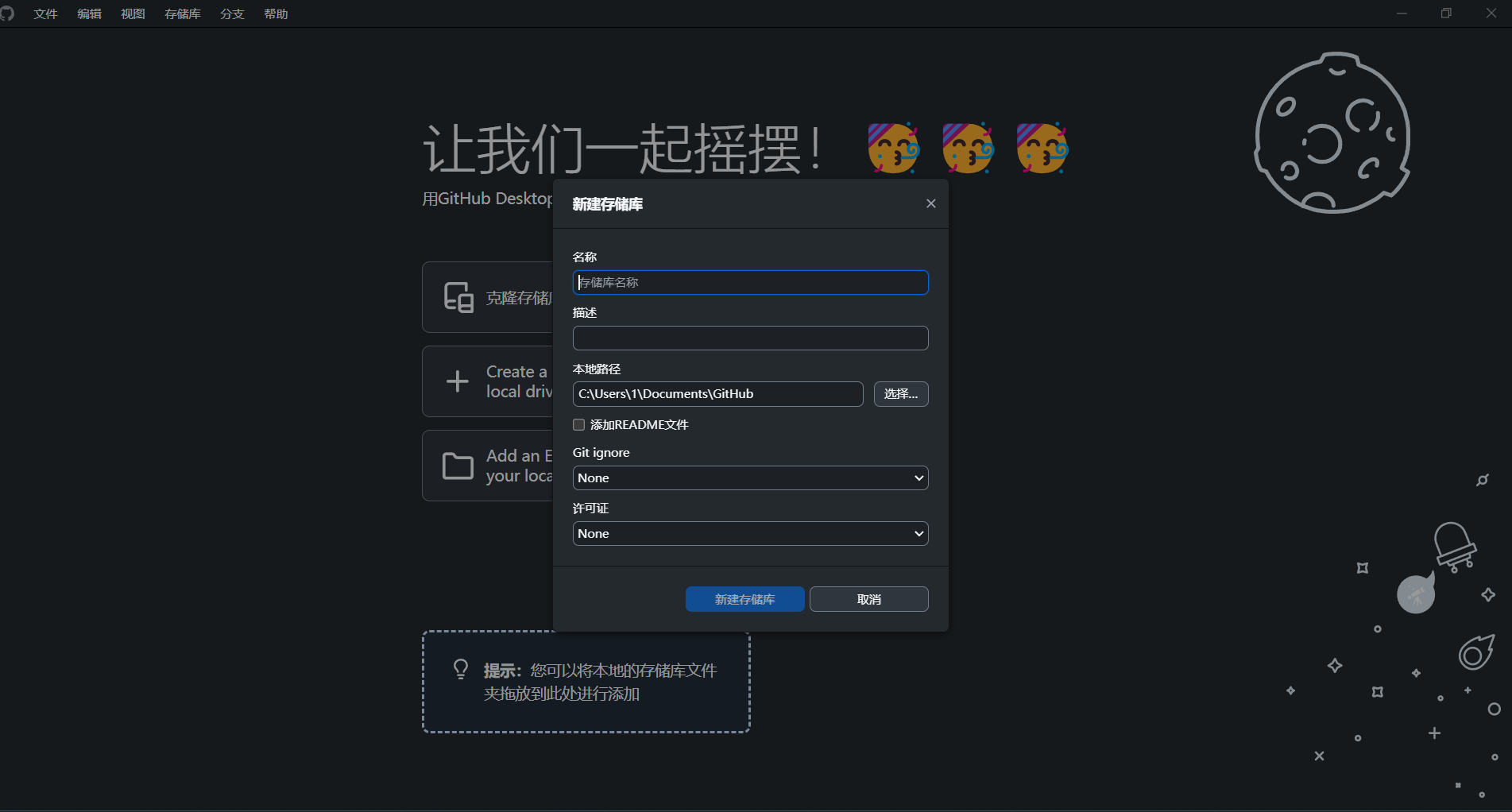
Task: Click the folder icon for adding existing repository
Action: [x=458, y=466]
